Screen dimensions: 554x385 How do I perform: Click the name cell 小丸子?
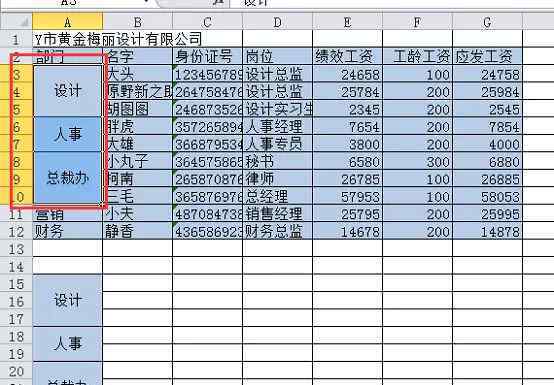[x=137, y=161]
